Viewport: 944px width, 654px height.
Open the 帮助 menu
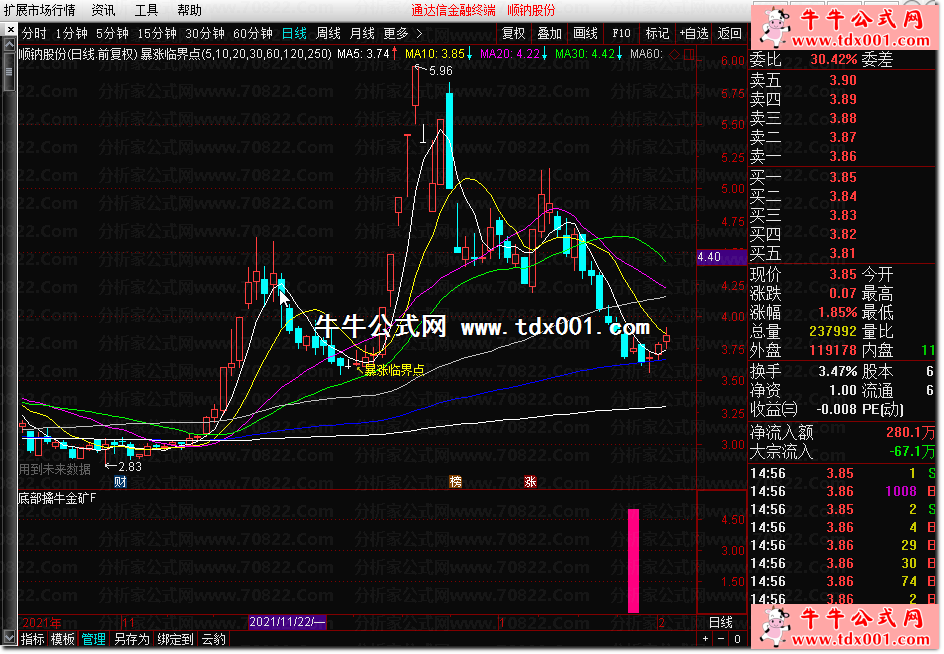pos(189,10)
